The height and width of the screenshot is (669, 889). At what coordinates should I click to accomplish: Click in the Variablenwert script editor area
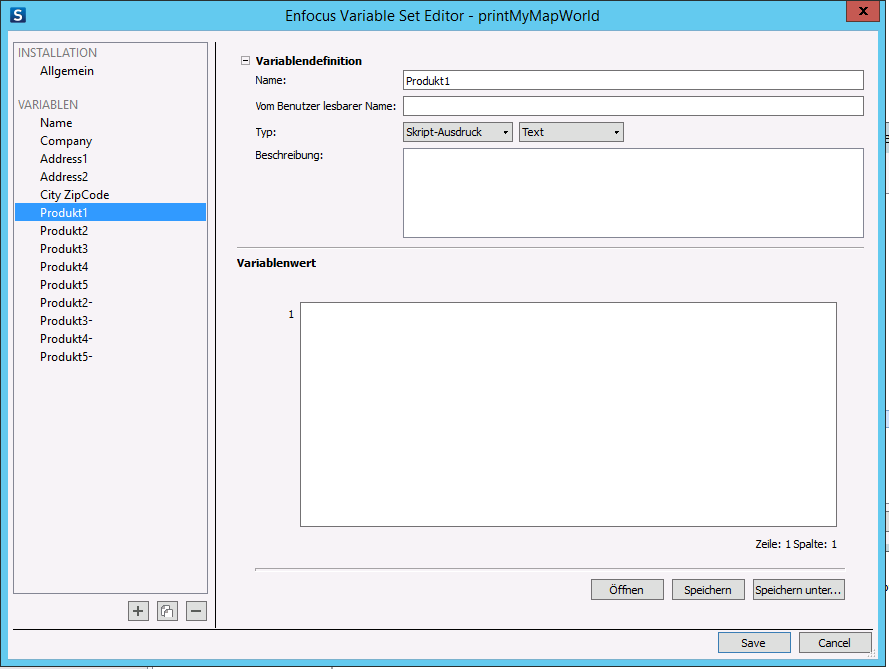coord(568,414)
